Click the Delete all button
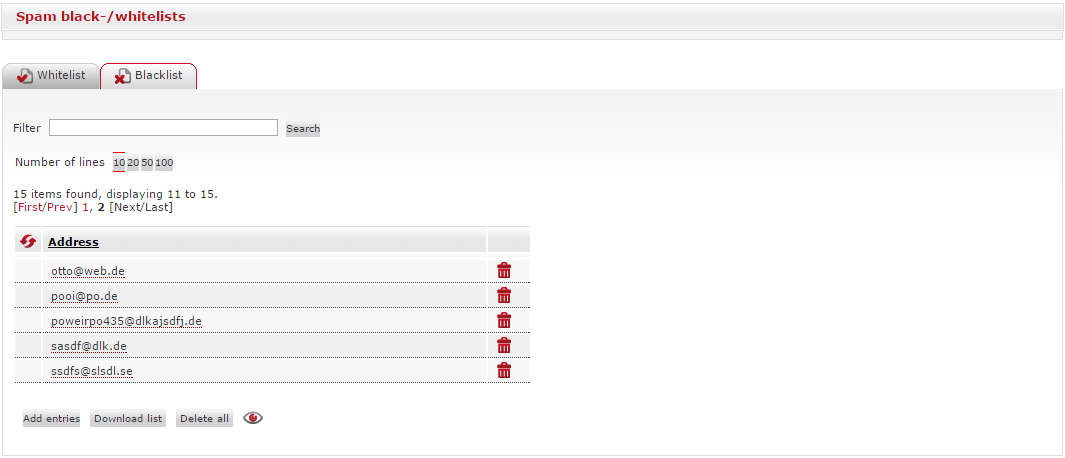The height and width of the screenshot is (458, 1065). [x=204, y=419]
